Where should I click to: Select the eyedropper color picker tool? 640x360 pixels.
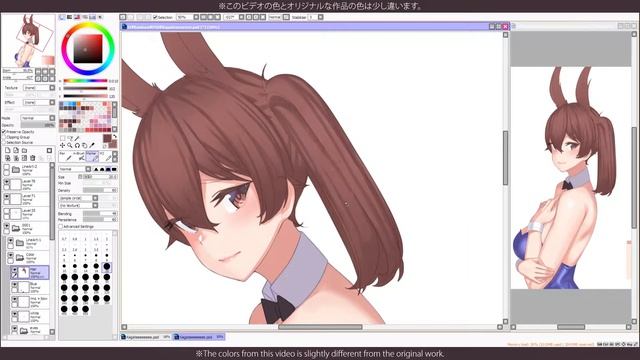92,145
